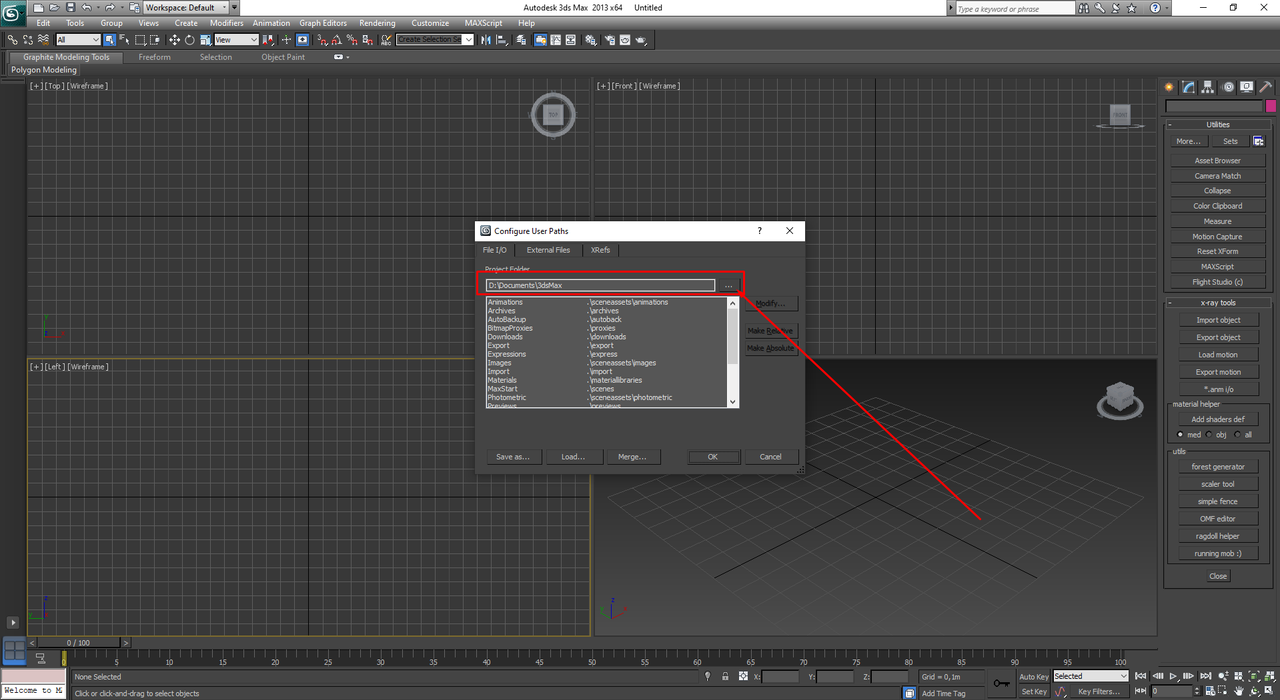
Task: Open the MAXScript menu
Action: 483,22
